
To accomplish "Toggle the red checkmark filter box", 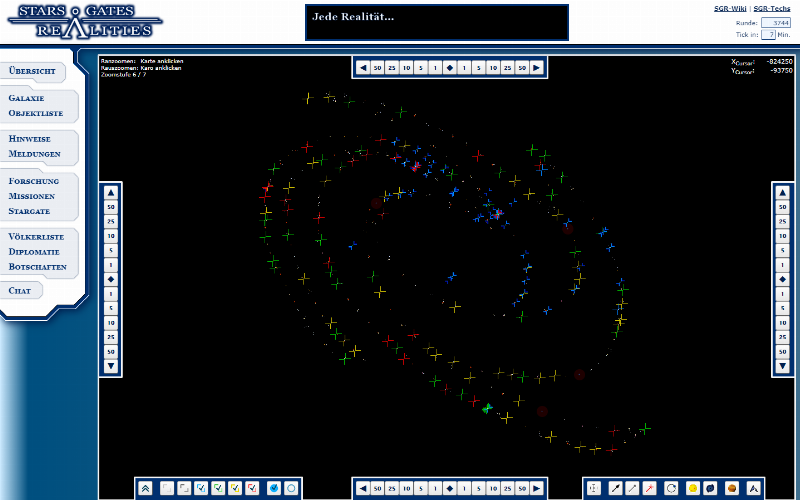I will point(253,488).
